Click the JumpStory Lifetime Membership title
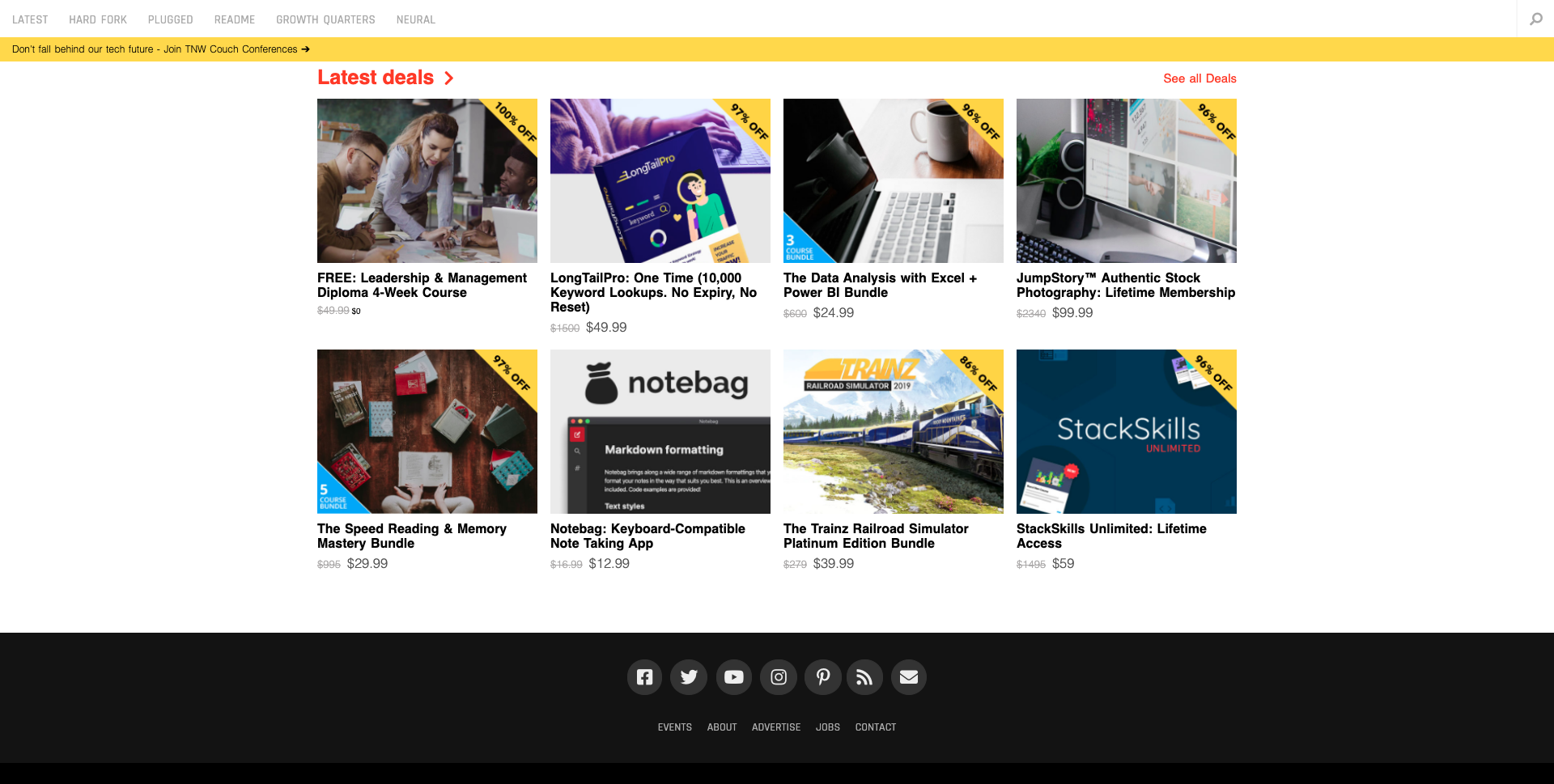The width and height of the screenshot is (1554, 784). pos(1126,285)
